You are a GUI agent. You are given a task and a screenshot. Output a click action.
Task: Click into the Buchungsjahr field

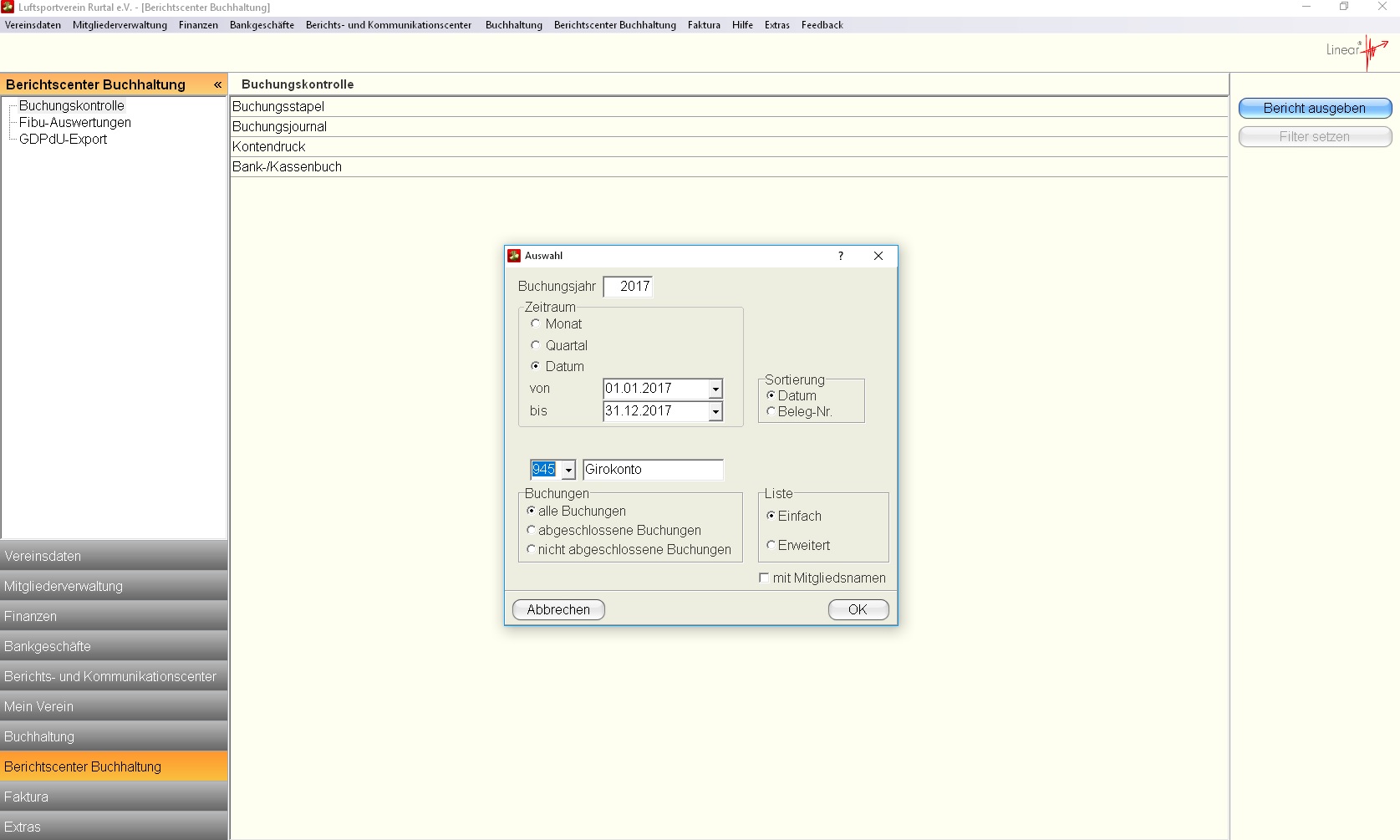point(628,287)
